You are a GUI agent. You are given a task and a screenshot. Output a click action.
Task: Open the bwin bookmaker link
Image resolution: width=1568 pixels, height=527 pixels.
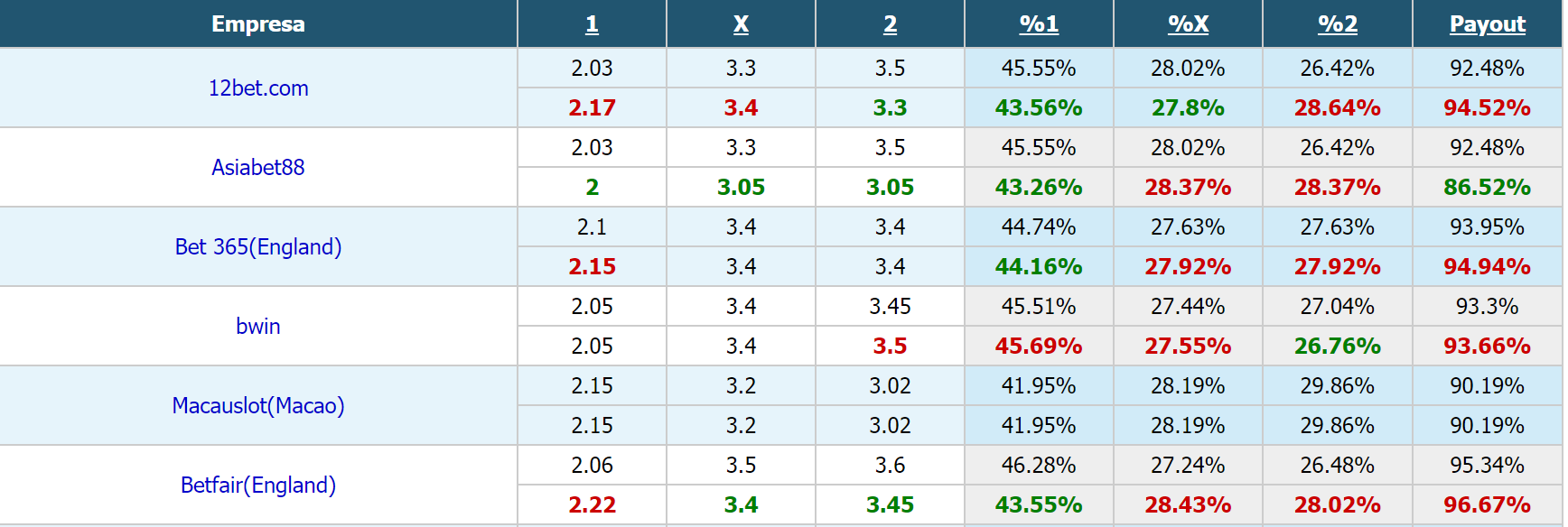click(258, 326)
